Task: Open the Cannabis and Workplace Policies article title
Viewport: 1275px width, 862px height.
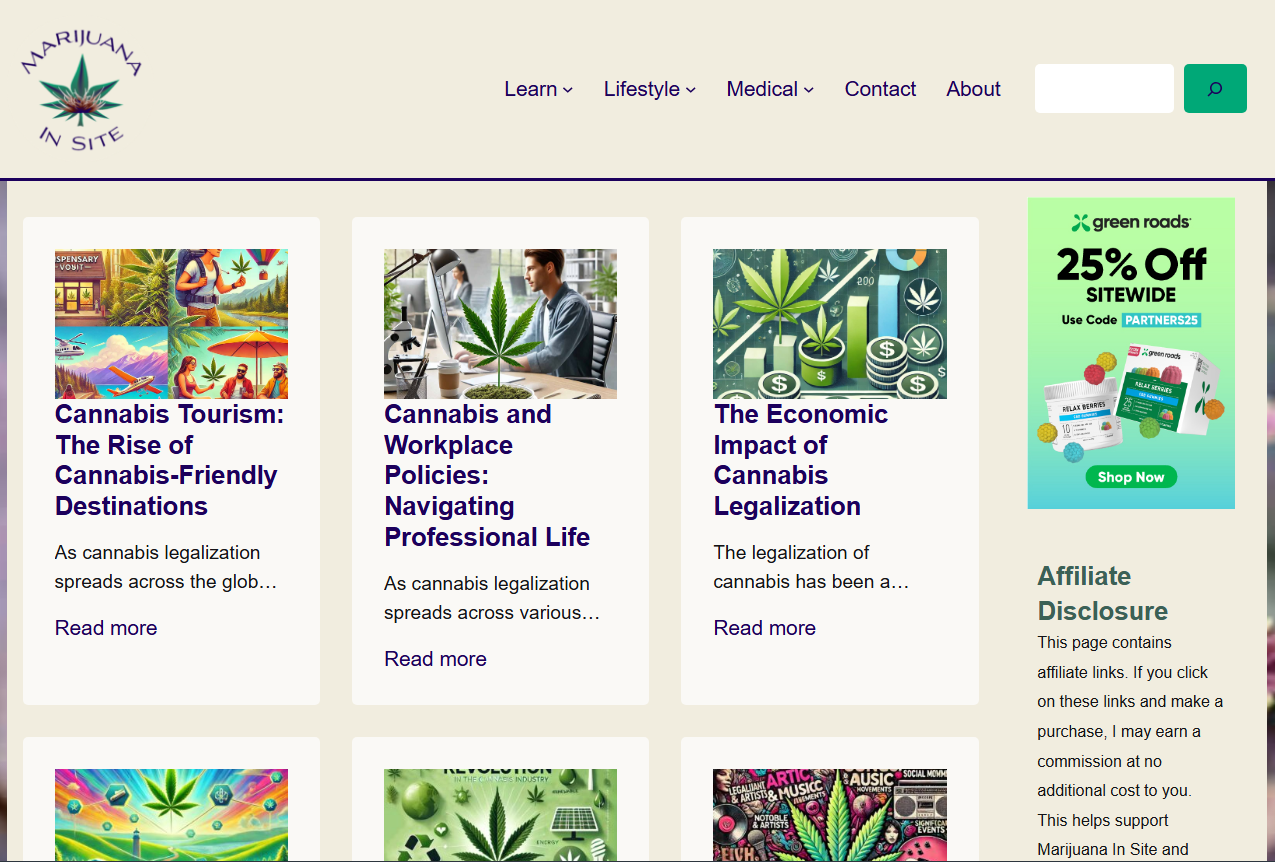Action: [x=487, y=475]
